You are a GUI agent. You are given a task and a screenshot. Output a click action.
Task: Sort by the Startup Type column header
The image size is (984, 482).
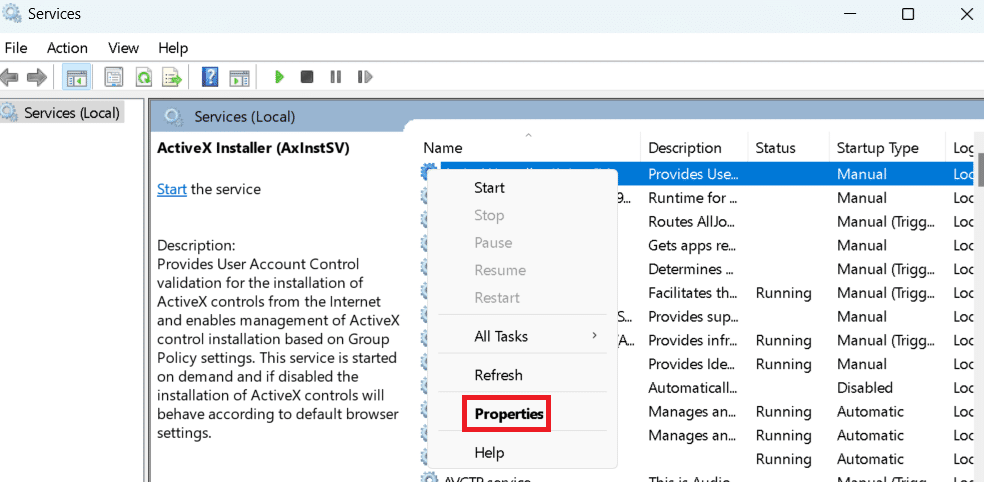(x=877, y=148)
